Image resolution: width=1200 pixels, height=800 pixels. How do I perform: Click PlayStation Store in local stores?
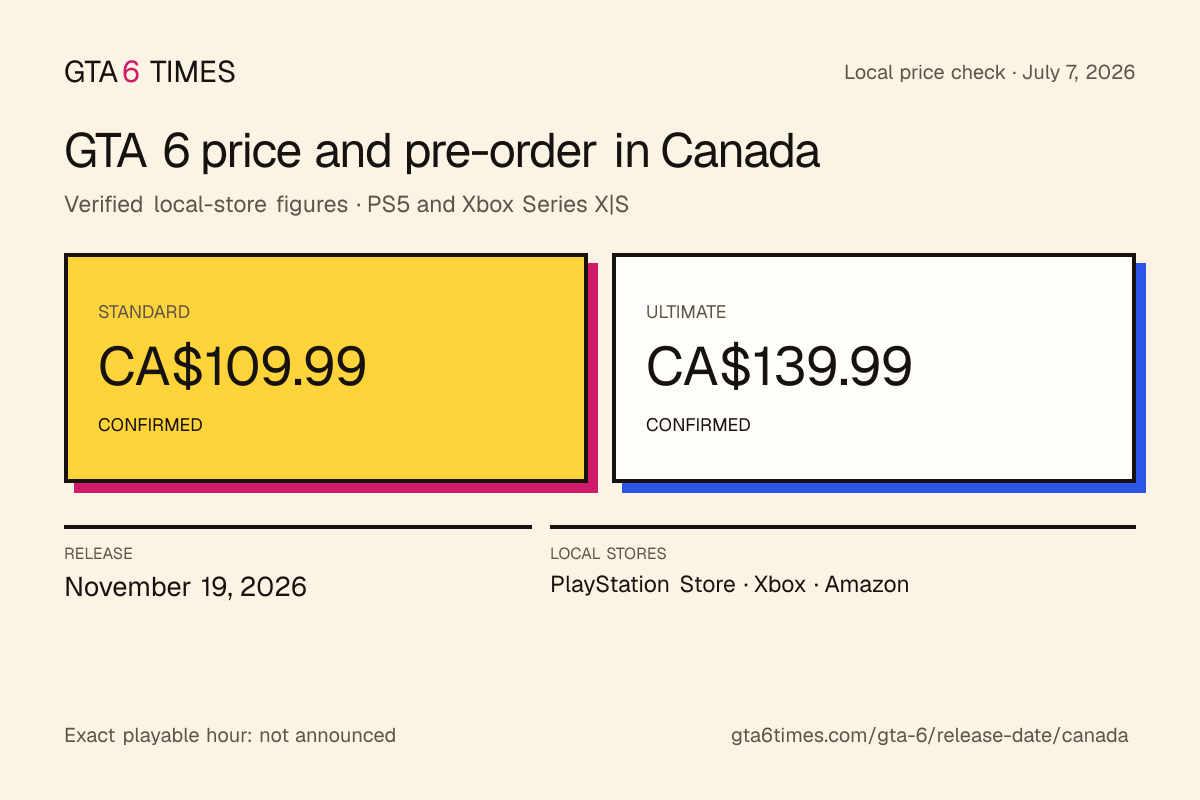pos(643,584)
